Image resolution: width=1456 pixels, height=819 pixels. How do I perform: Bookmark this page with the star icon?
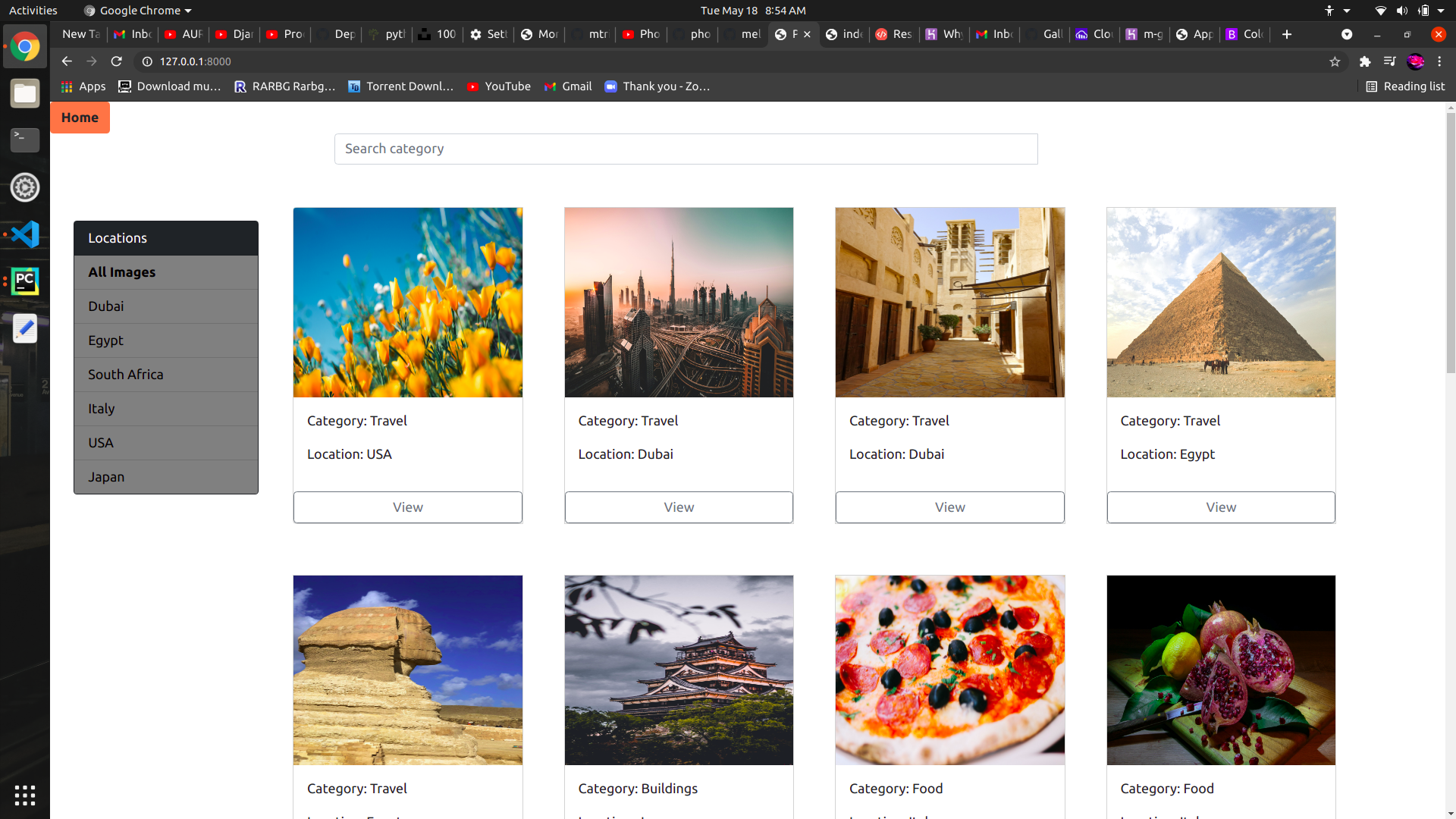1335,61
